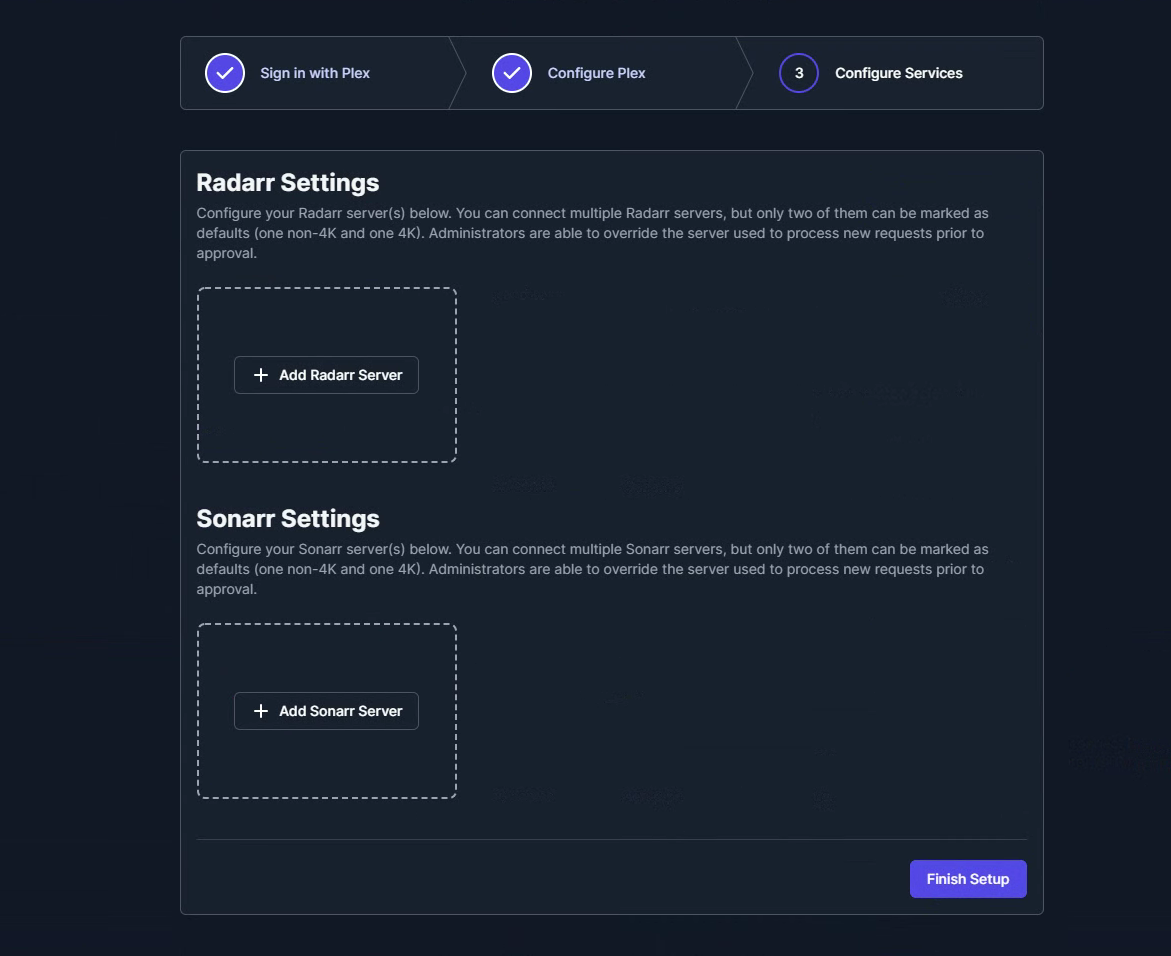Click the checkmark icon for Sign in with Plex

point(225,73)
